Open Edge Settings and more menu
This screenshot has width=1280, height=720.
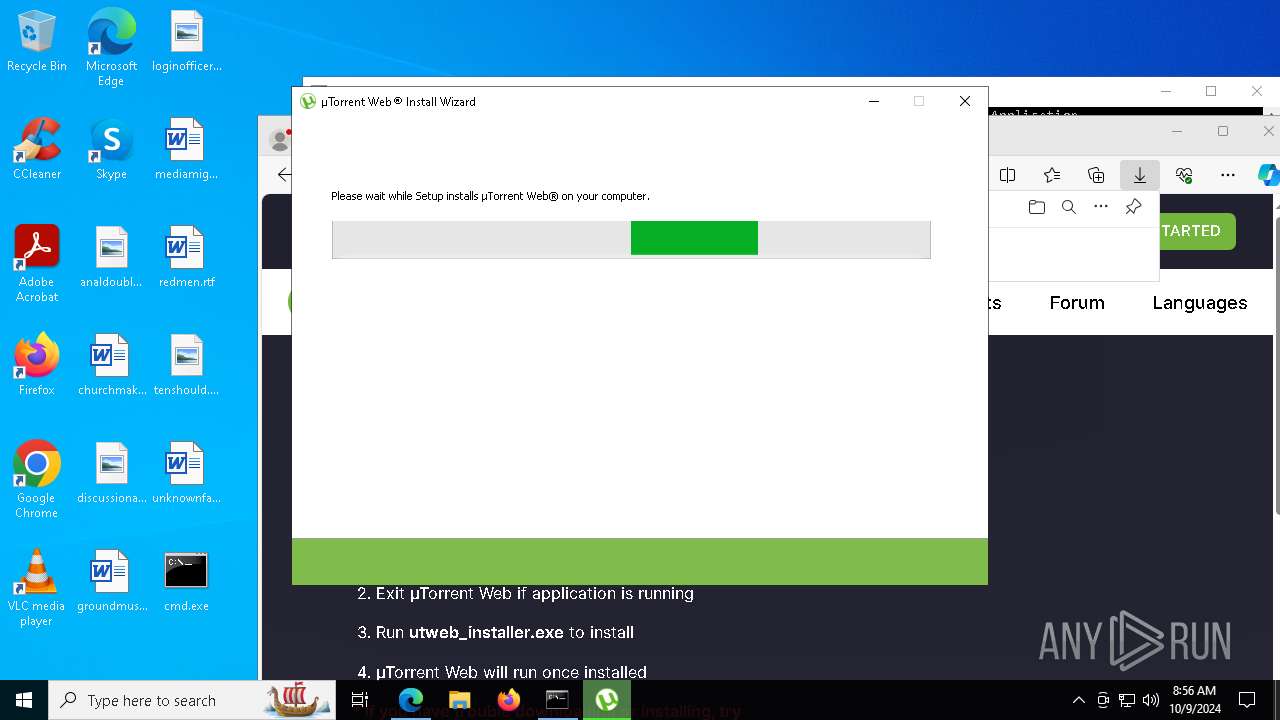[1228, 175]
